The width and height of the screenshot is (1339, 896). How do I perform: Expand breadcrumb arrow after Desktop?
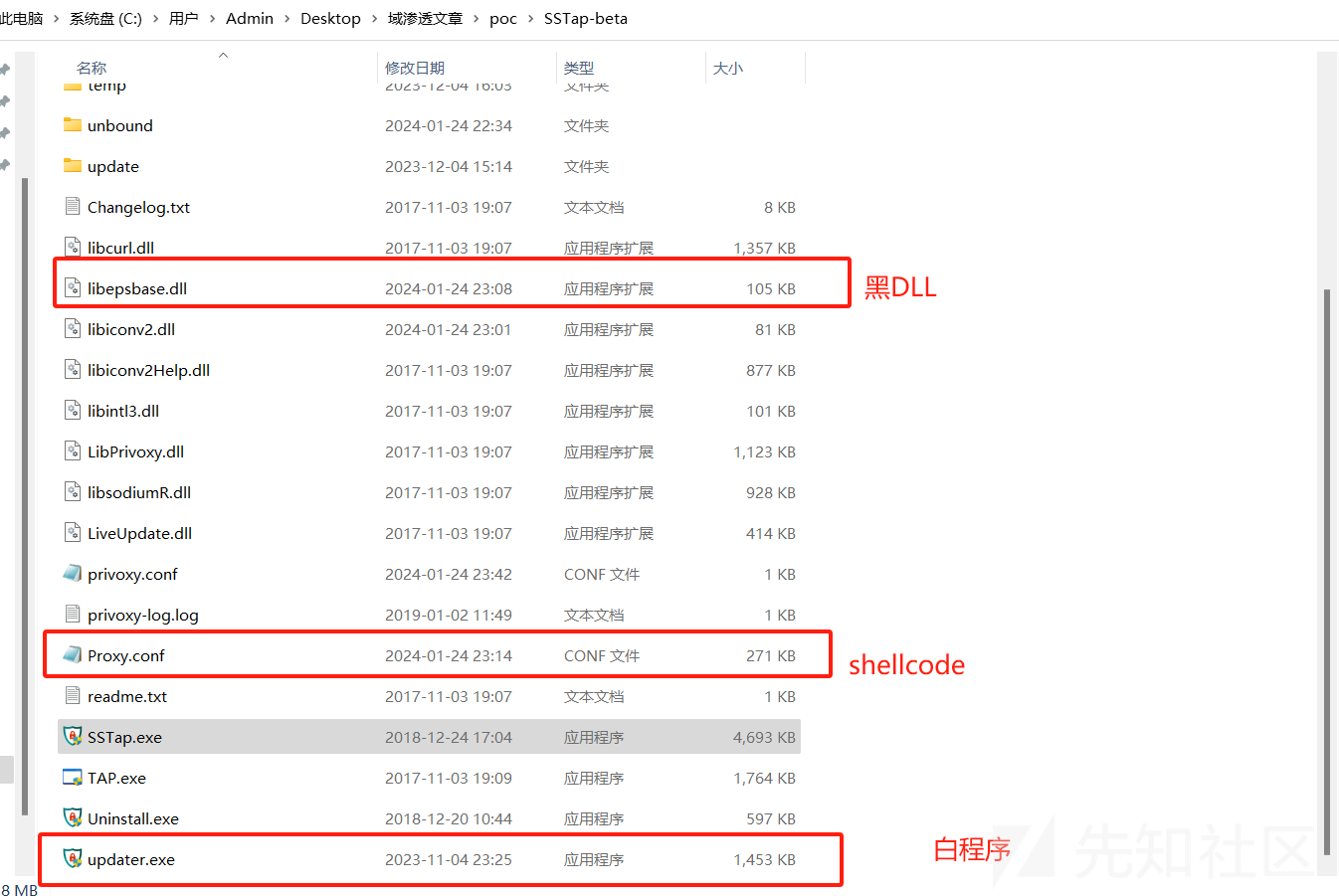click(375, 19)
